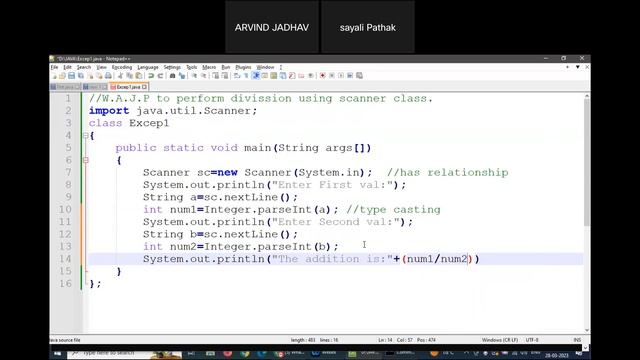Image resolution: width=640 pixels, height=360 pixels.
Task: Click the Synchronize Horizontal Scrolling icon
Action: point(225,76)
